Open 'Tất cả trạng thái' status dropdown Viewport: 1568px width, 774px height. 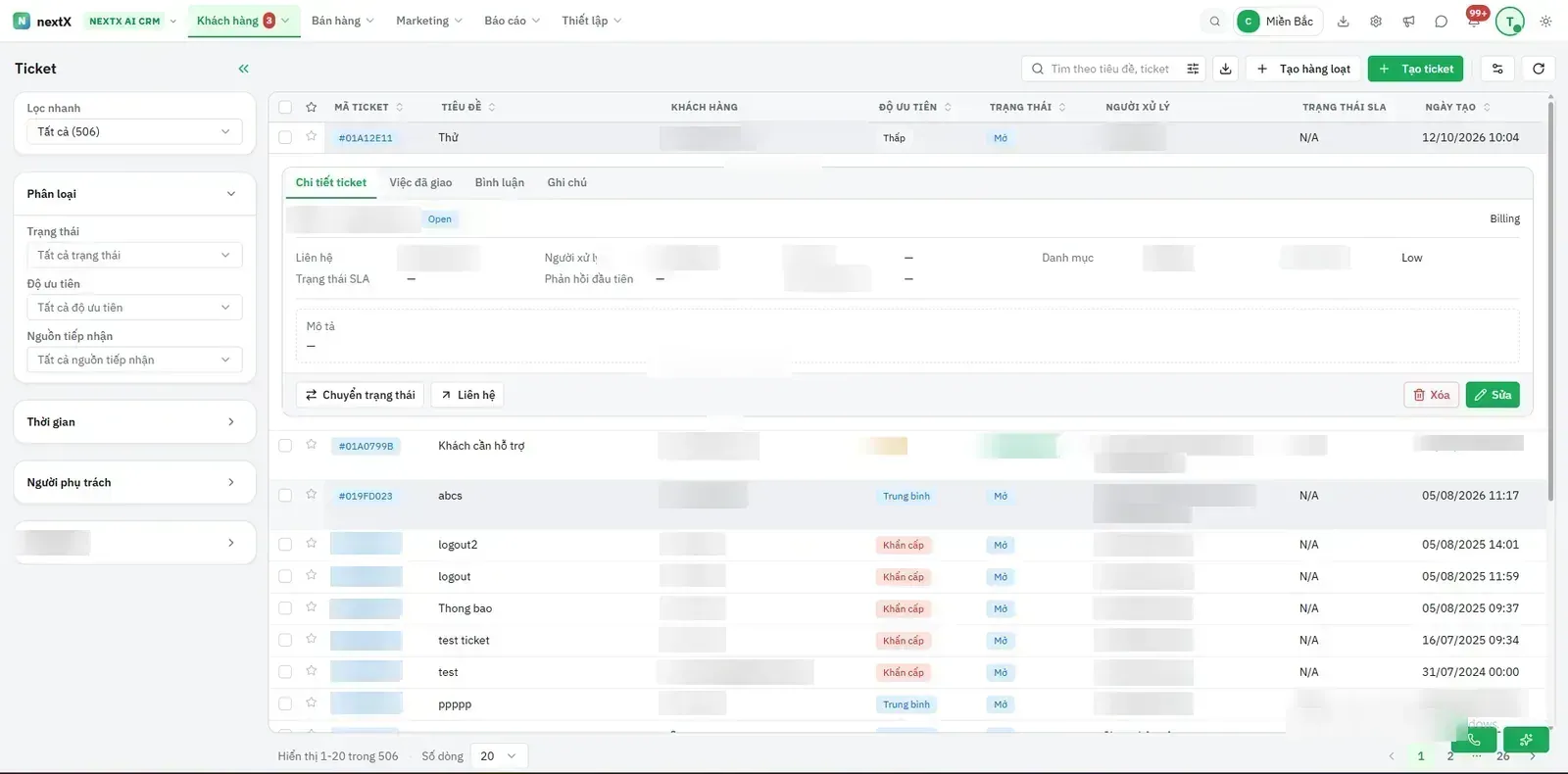pos(134,255)
